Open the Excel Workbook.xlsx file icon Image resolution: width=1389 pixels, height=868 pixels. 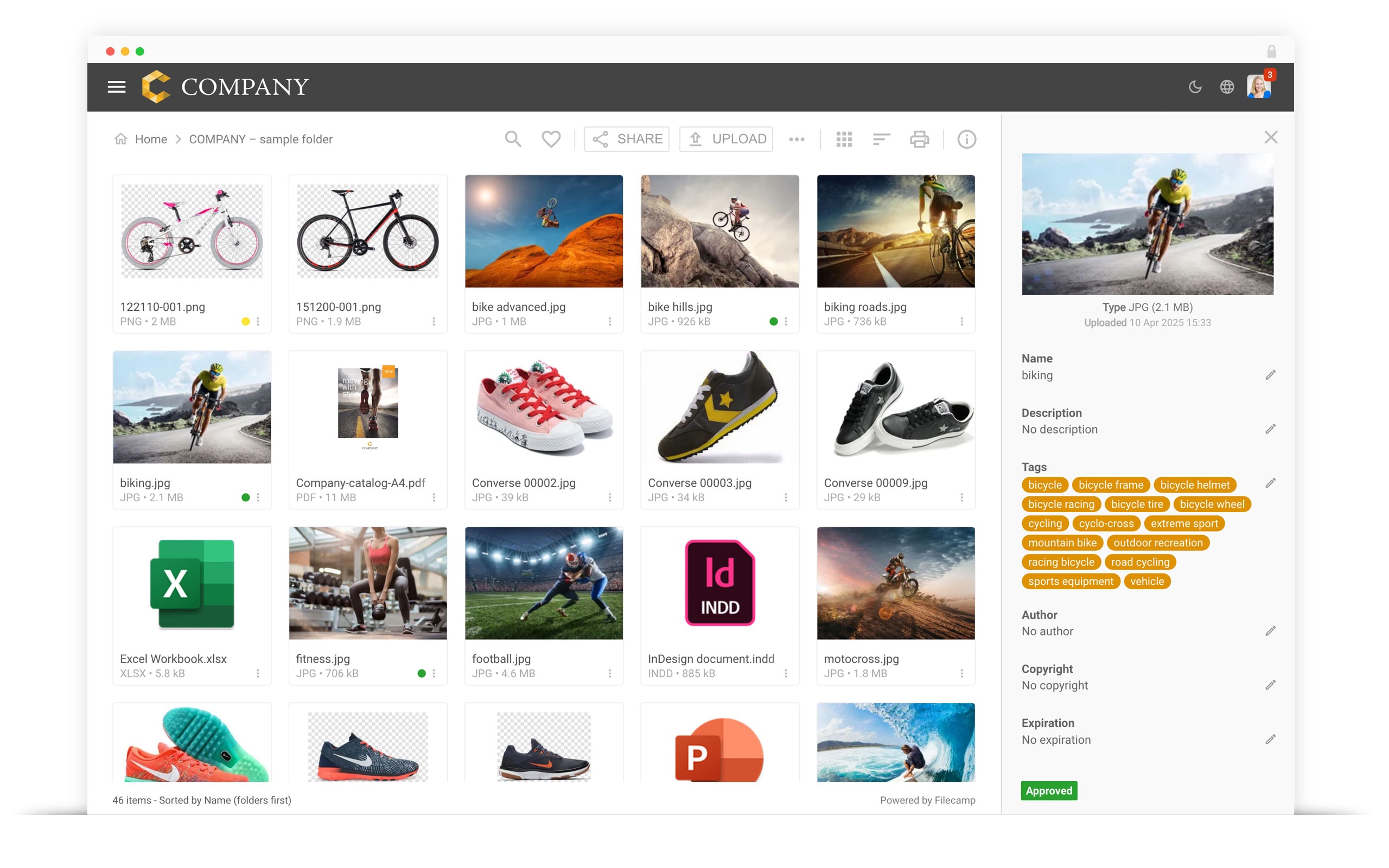[192, 583]
